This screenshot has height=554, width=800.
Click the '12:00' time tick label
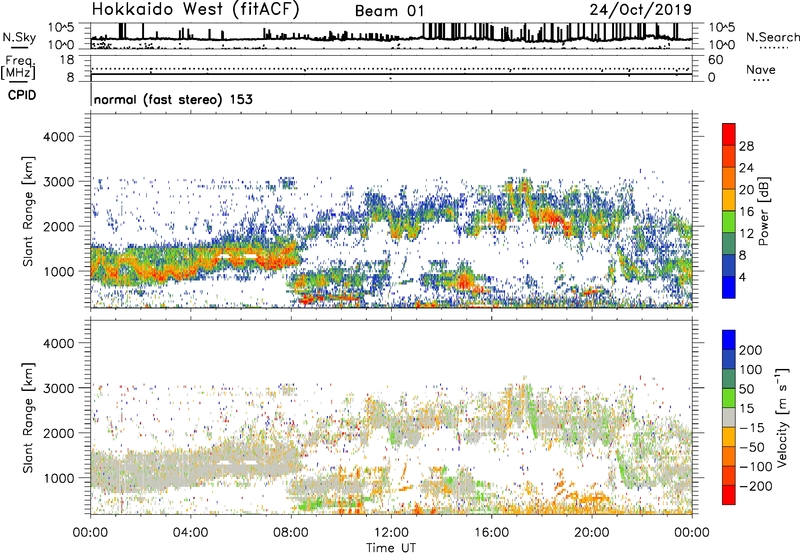point(391,533)
